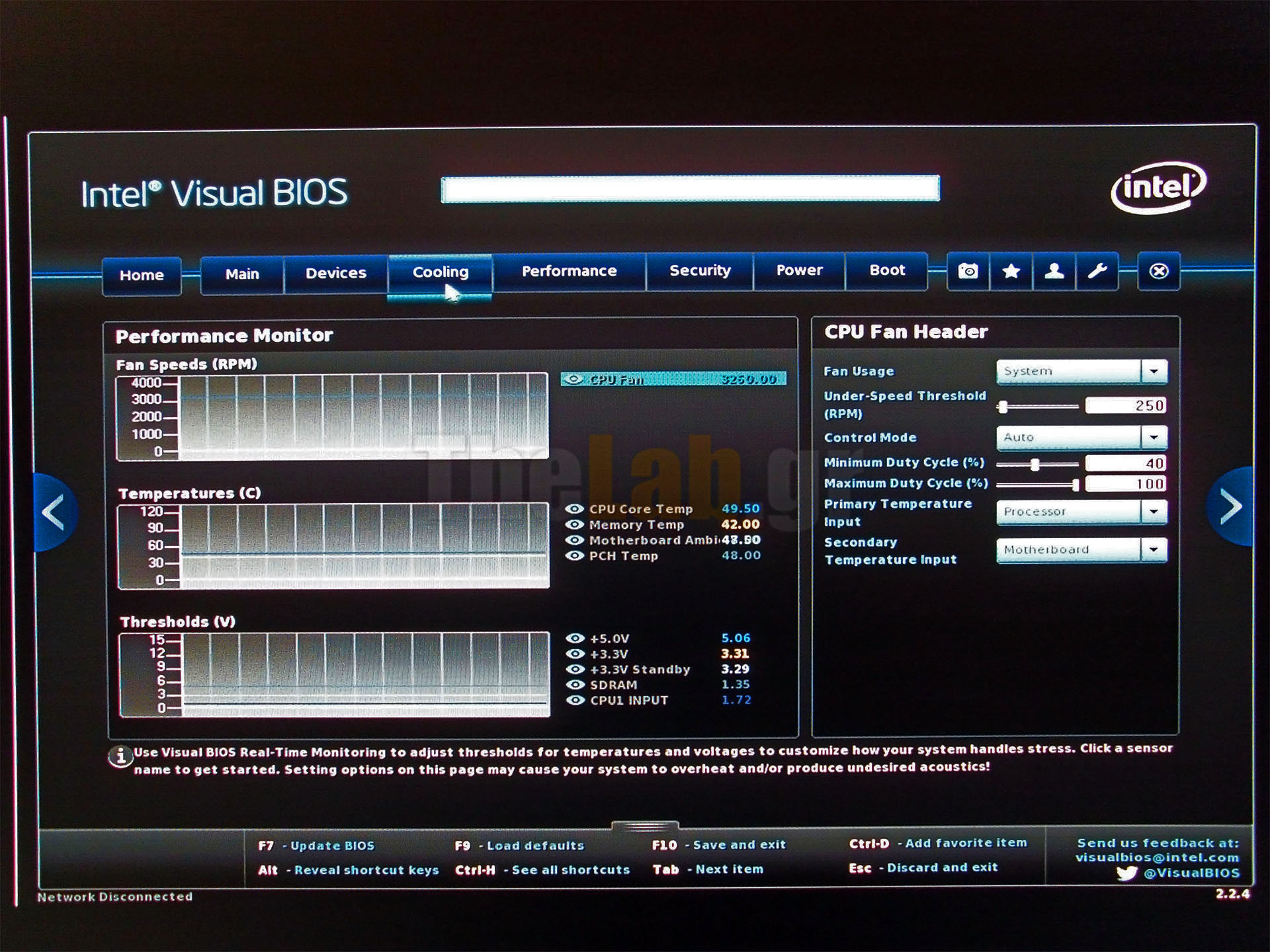This screenshot has width=1270, height=952.
Task: Go to next page with right arrow
Action: (1230, 507)
